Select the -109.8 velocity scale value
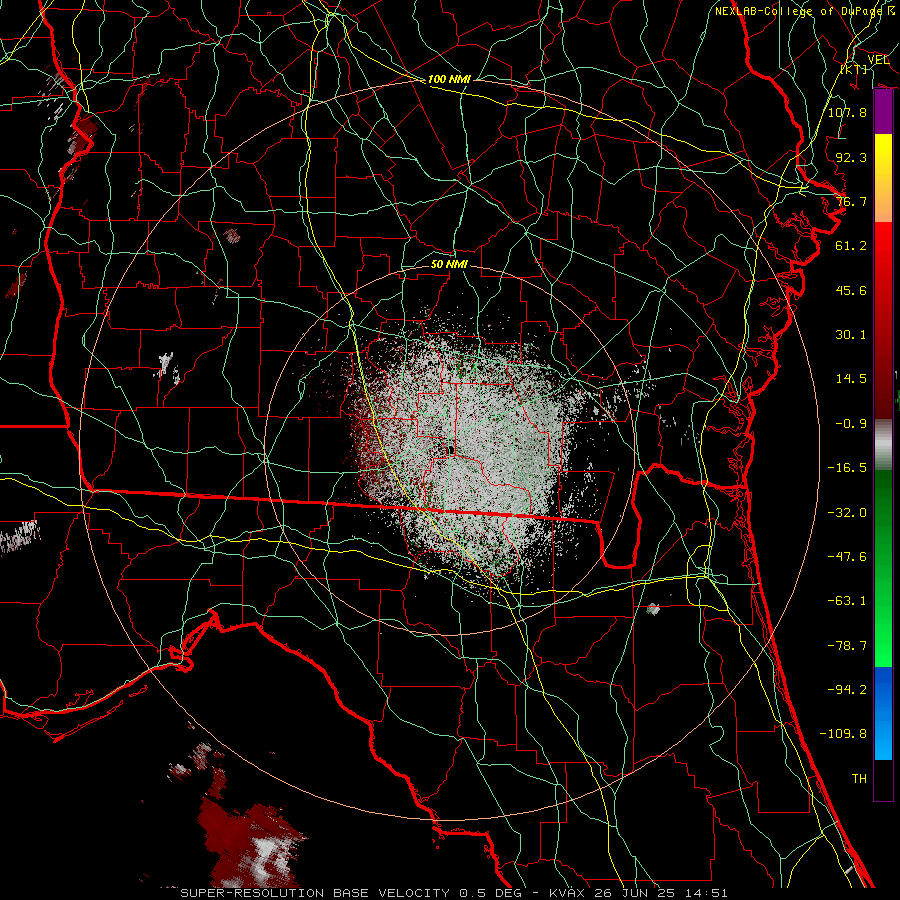 point(843,734)
